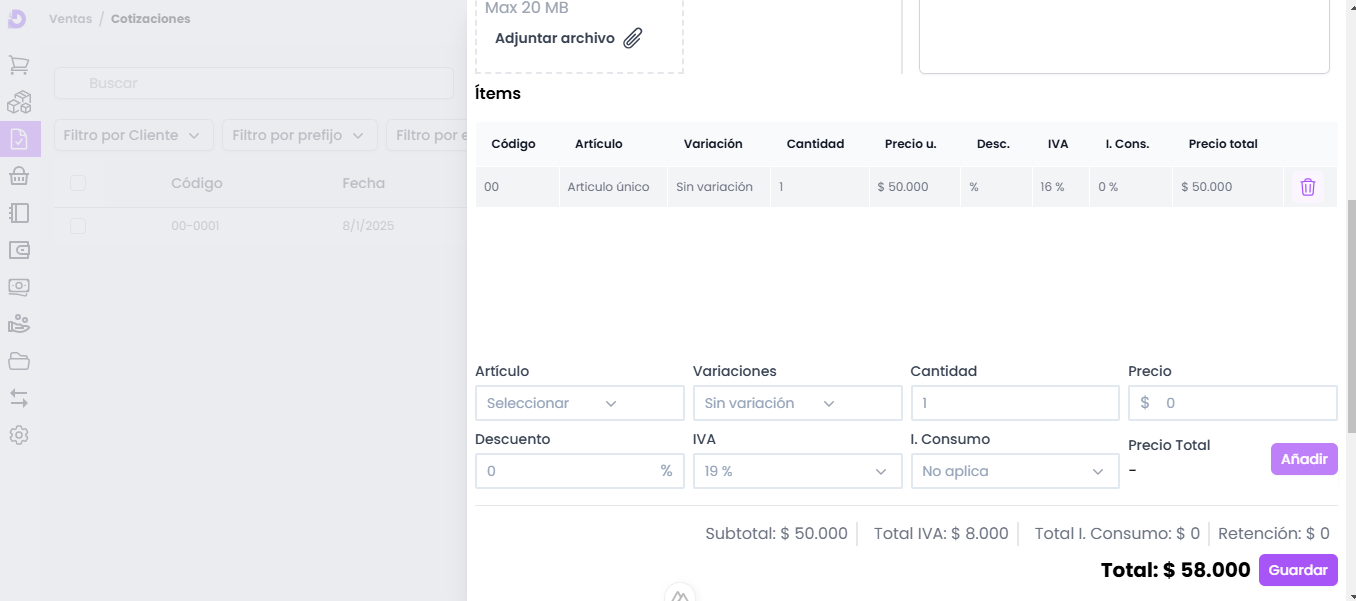This screenshot has width=1356, height=601.
Task: Open the folder icon in sidebar
Action: click(19, 361)
